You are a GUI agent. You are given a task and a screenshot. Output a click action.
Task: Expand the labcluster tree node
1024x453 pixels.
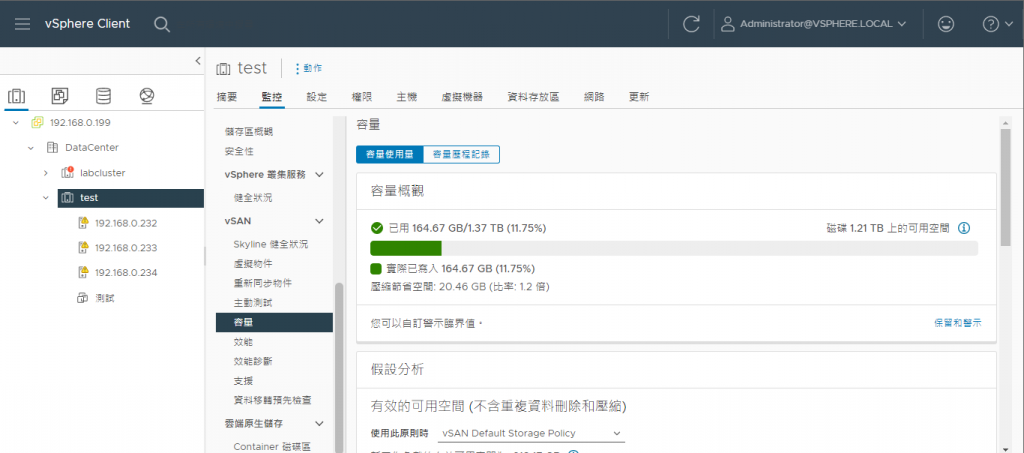tap(46, 172)
